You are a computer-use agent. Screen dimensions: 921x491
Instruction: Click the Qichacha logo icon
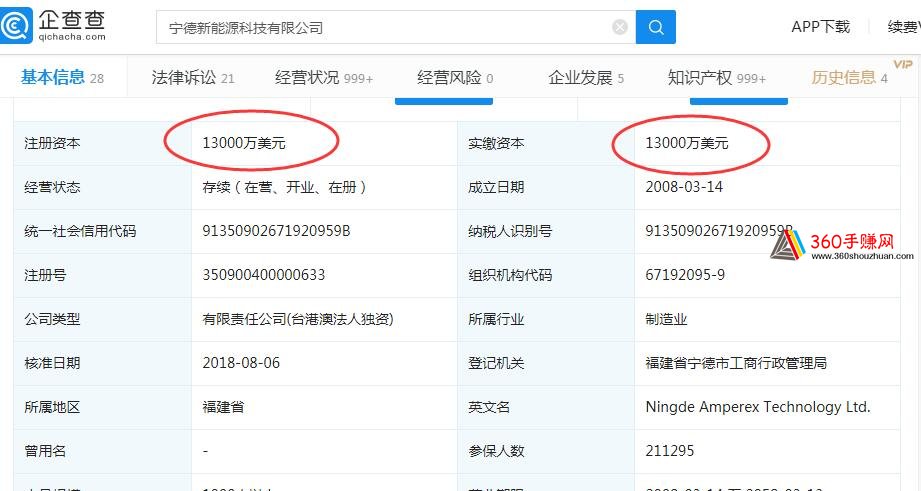[x=16, y=25]
